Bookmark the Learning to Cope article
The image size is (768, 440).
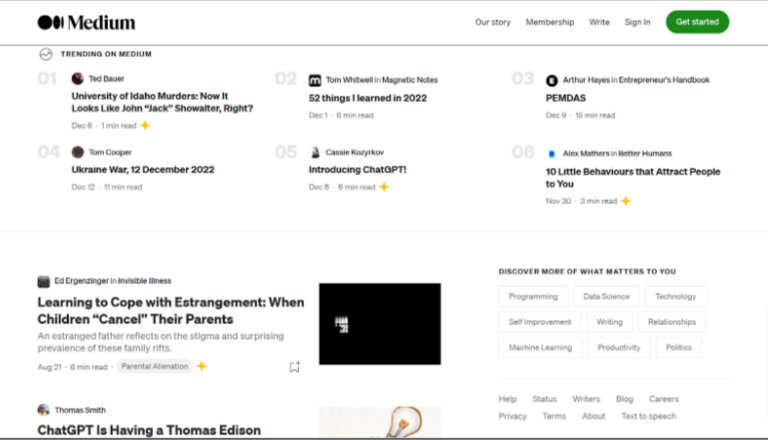294,367
